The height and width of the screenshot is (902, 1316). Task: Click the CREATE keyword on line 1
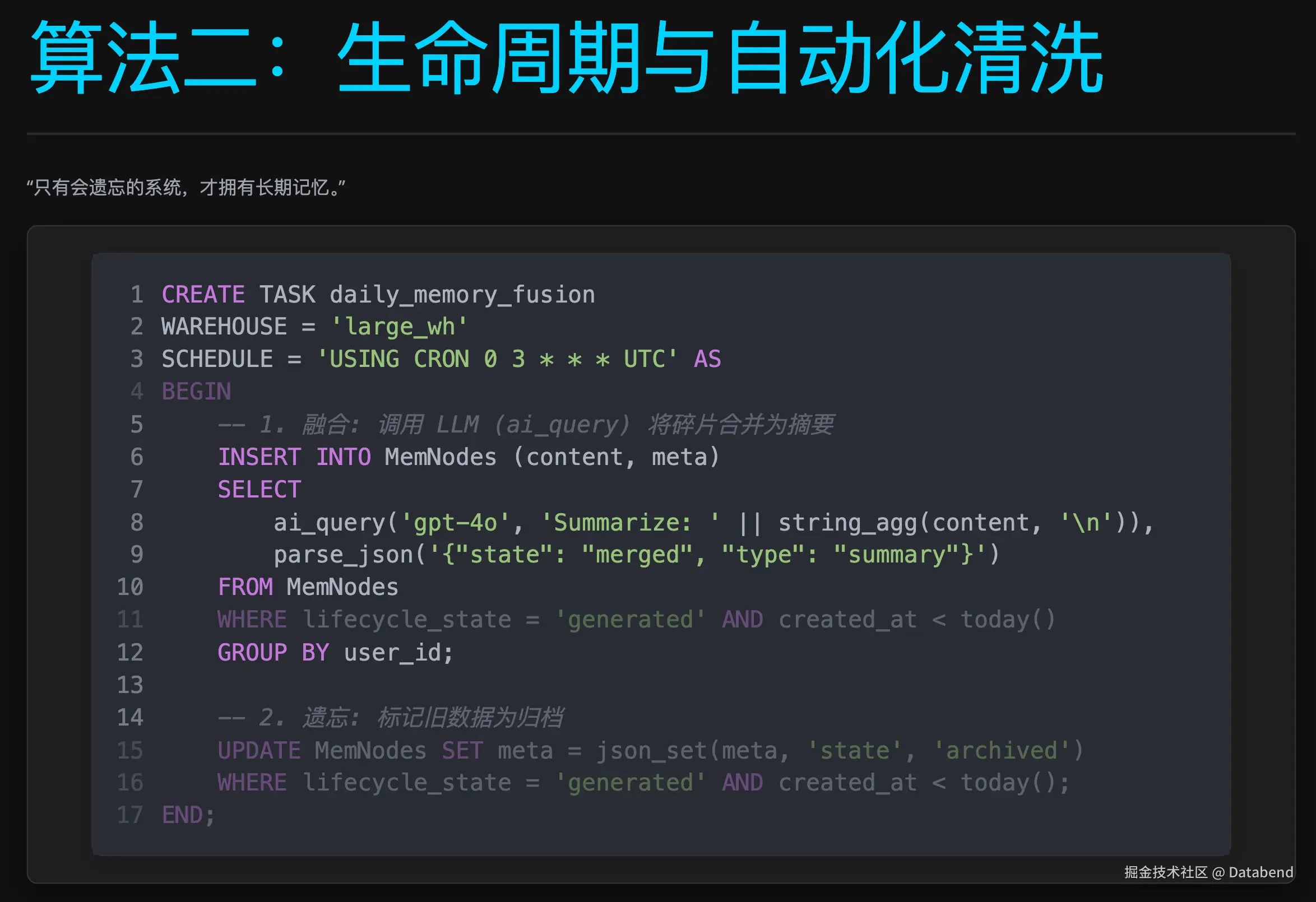(x=203, y=295)
